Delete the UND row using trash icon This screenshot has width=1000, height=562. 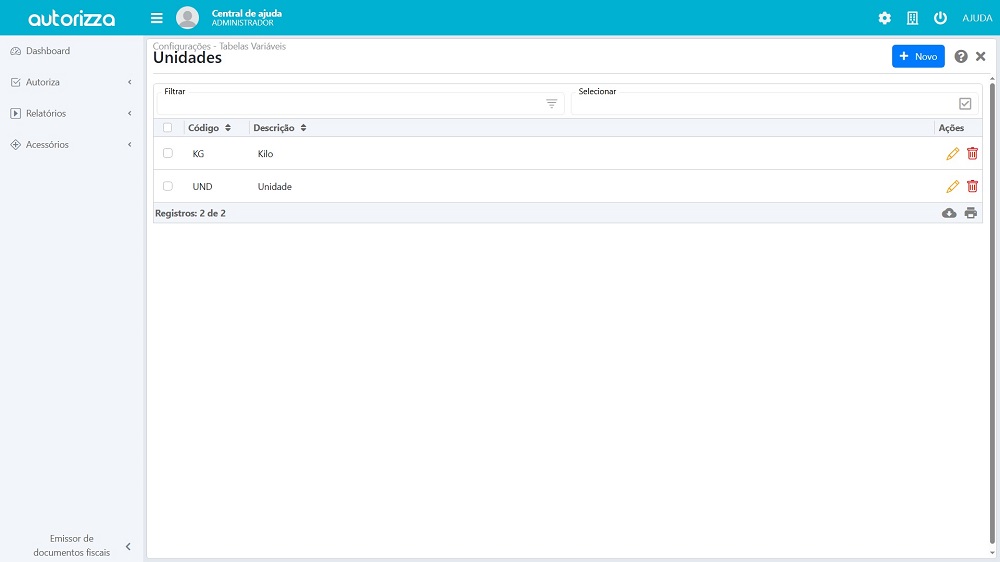(972, 187)
